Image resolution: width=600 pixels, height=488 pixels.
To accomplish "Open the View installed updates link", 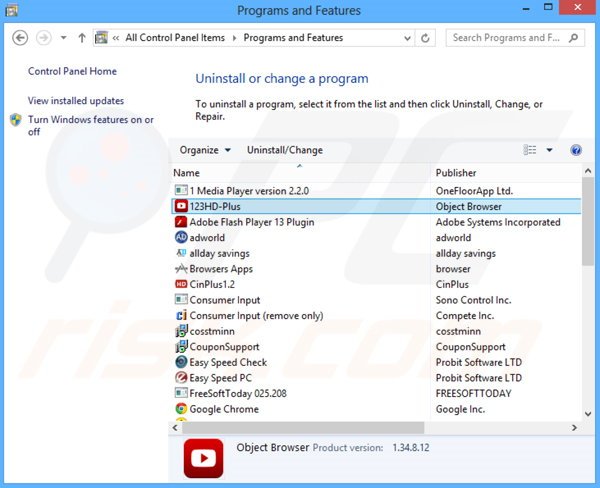I will [76, 101].
